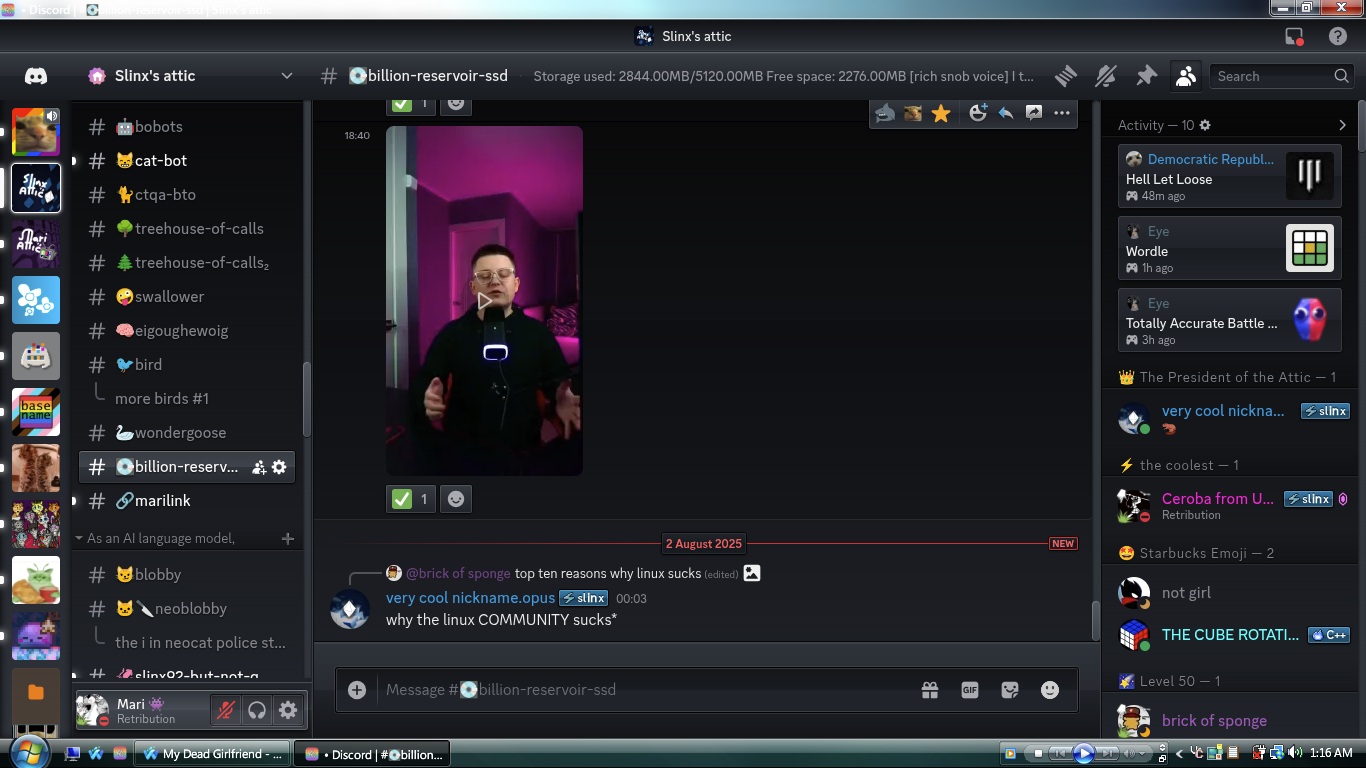The height and width of the screenshot is (768, 1366).
Task: Click the reply arrow on hovered message
Action: pos(1006,113)
